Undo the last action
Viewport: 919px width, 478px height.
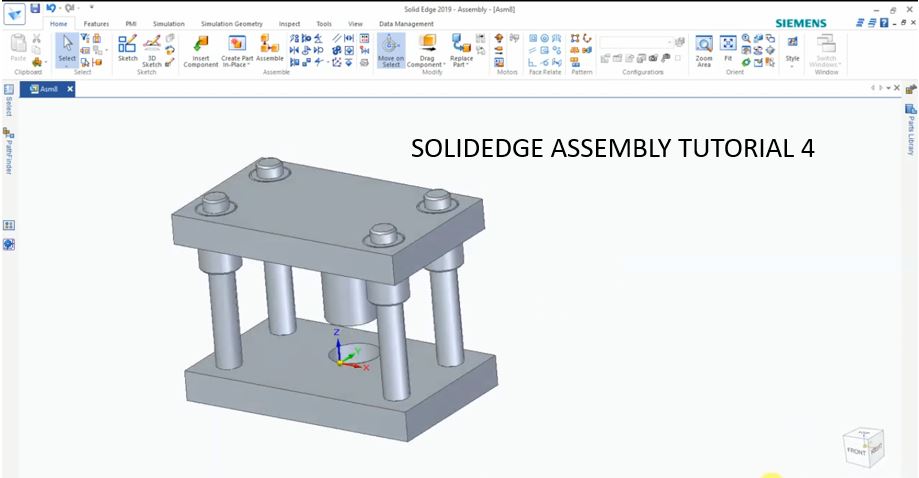click(50, 8)
